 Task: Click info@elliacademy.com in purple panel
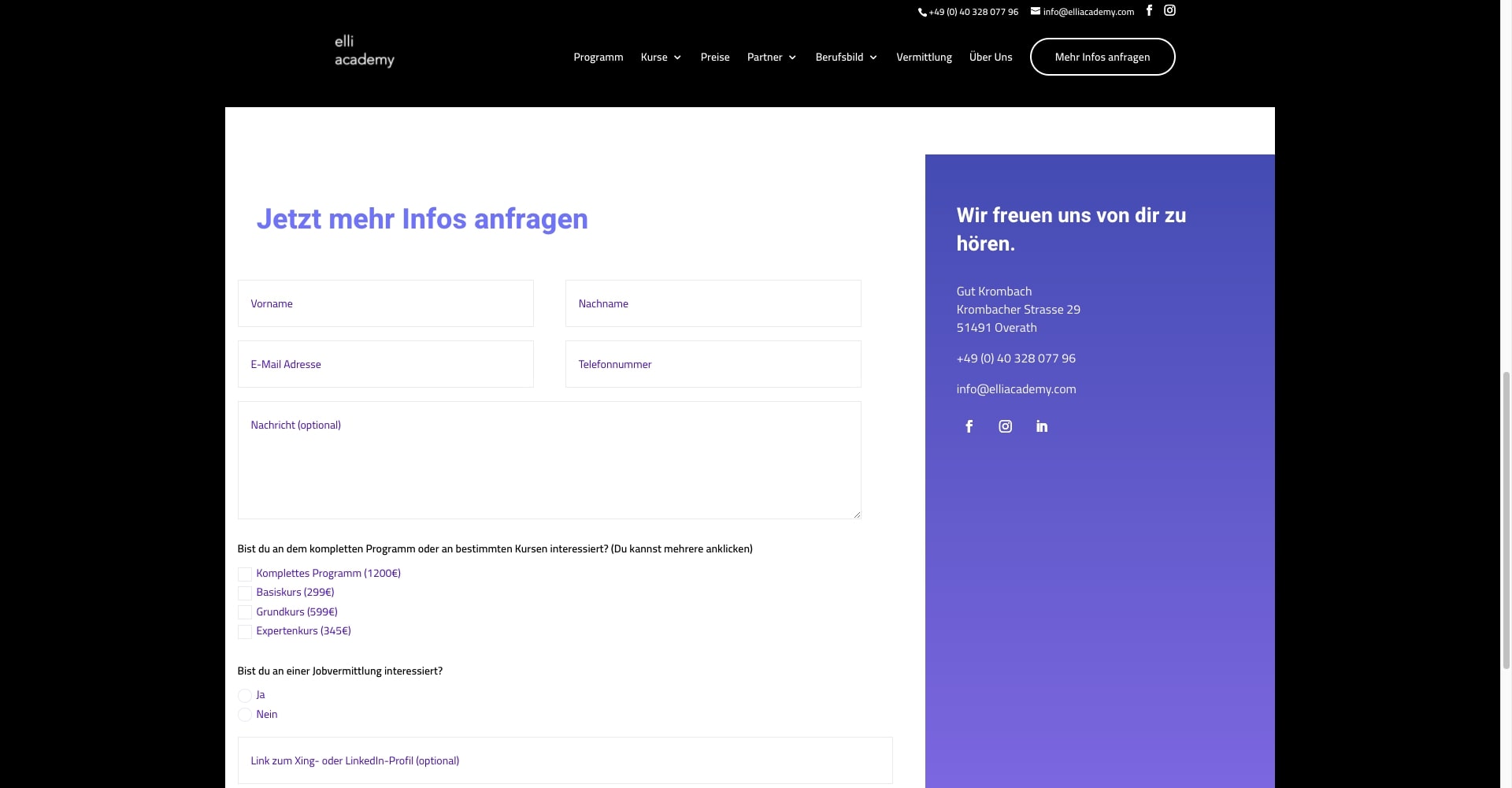(x=1016, y=389)
